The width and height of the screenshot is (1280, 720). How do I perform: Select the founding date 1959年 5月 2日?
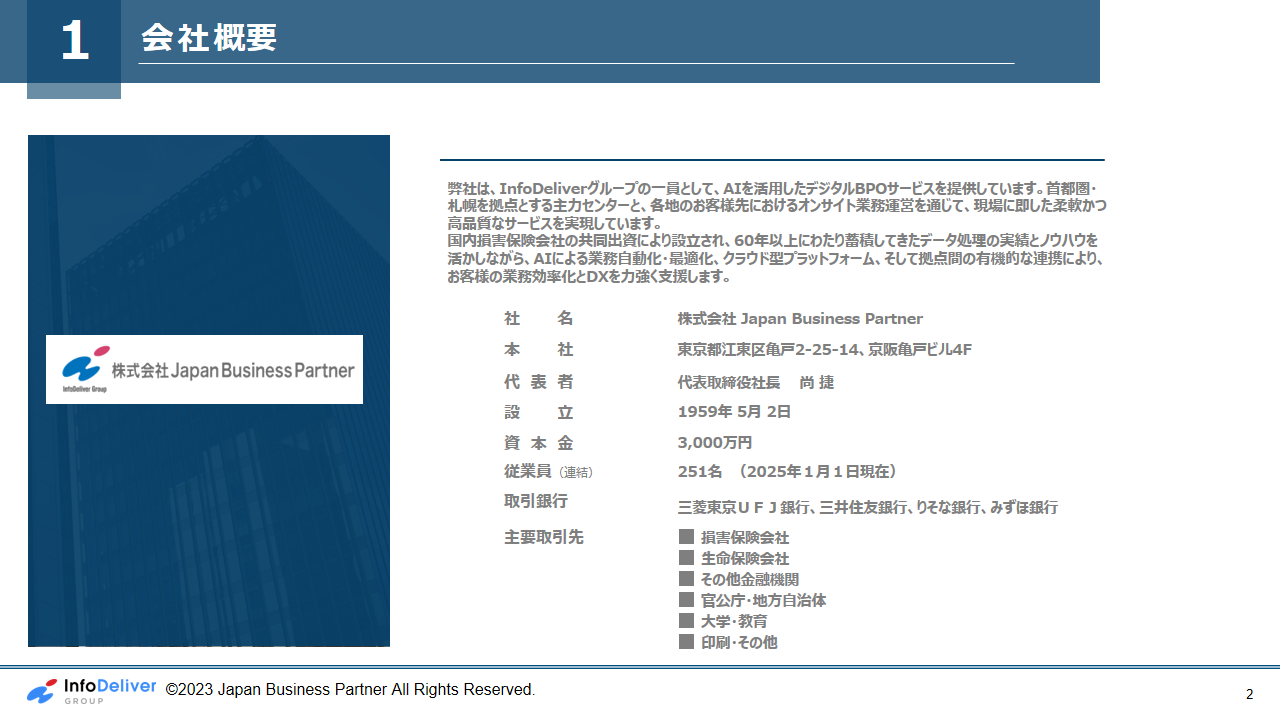click(734, 412)
